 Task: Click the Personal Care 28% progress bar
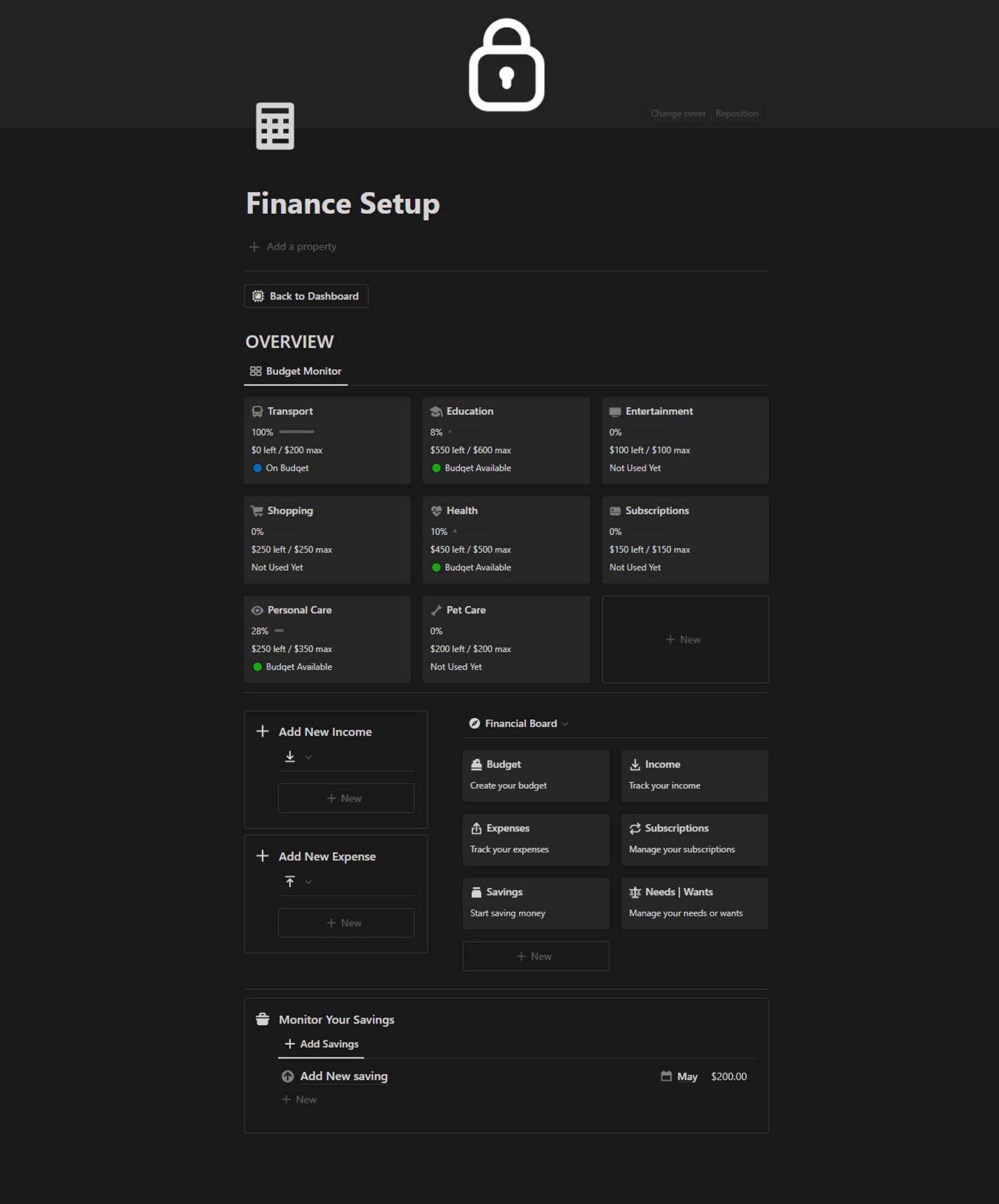(x=279, y=631)
